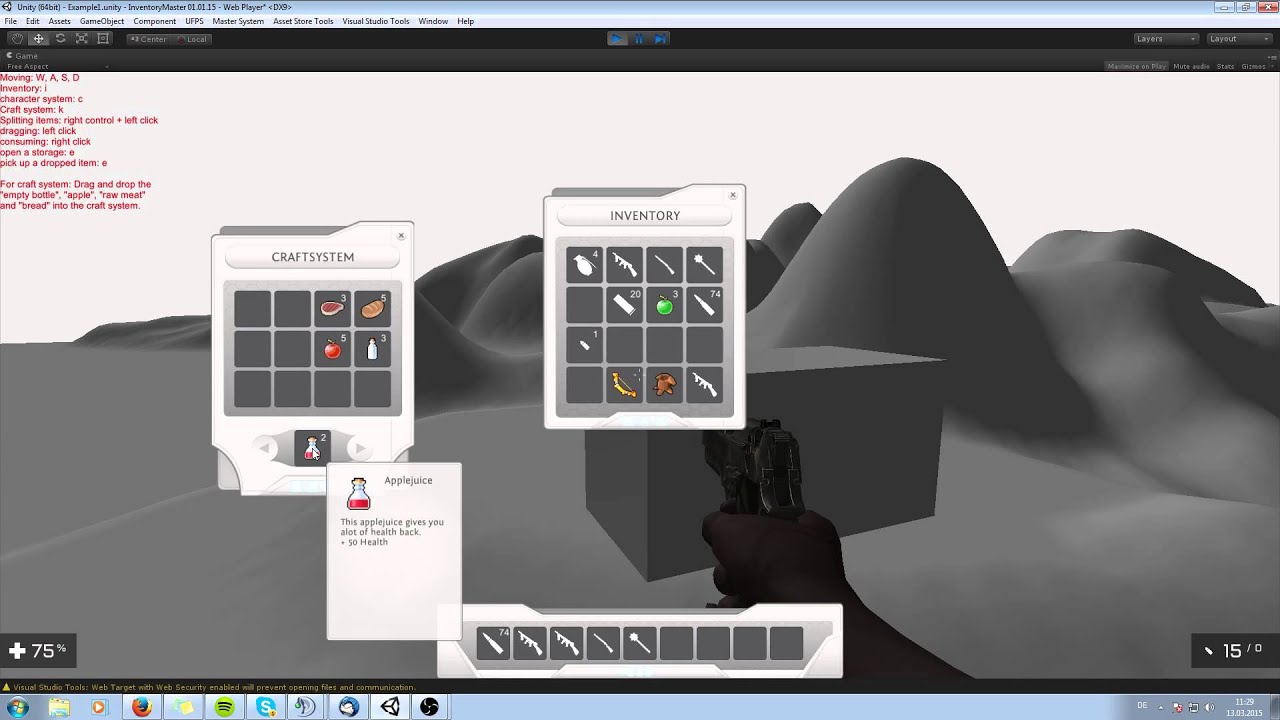Select the Scale transform tool
The image size is (1280, 720).
tap(82, 39)
